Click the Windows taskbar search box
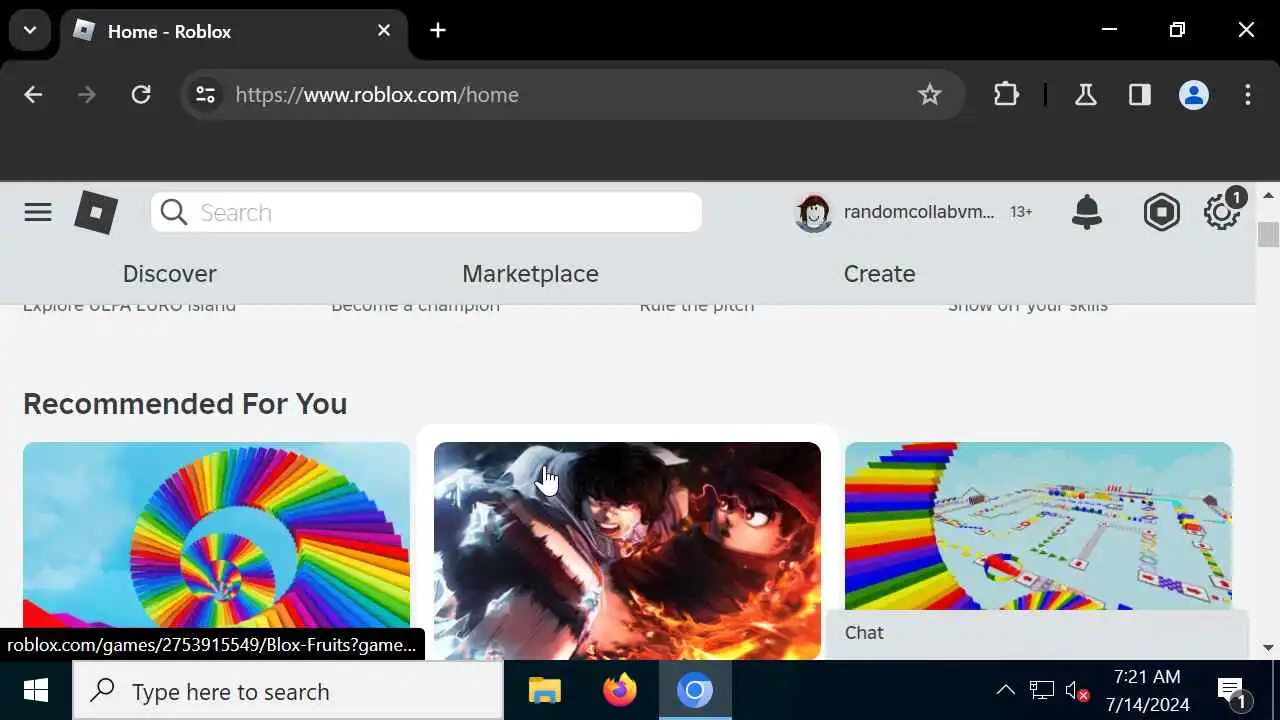Image resolution: width=1280 pixels, height=720 pixels. point(288,691)
